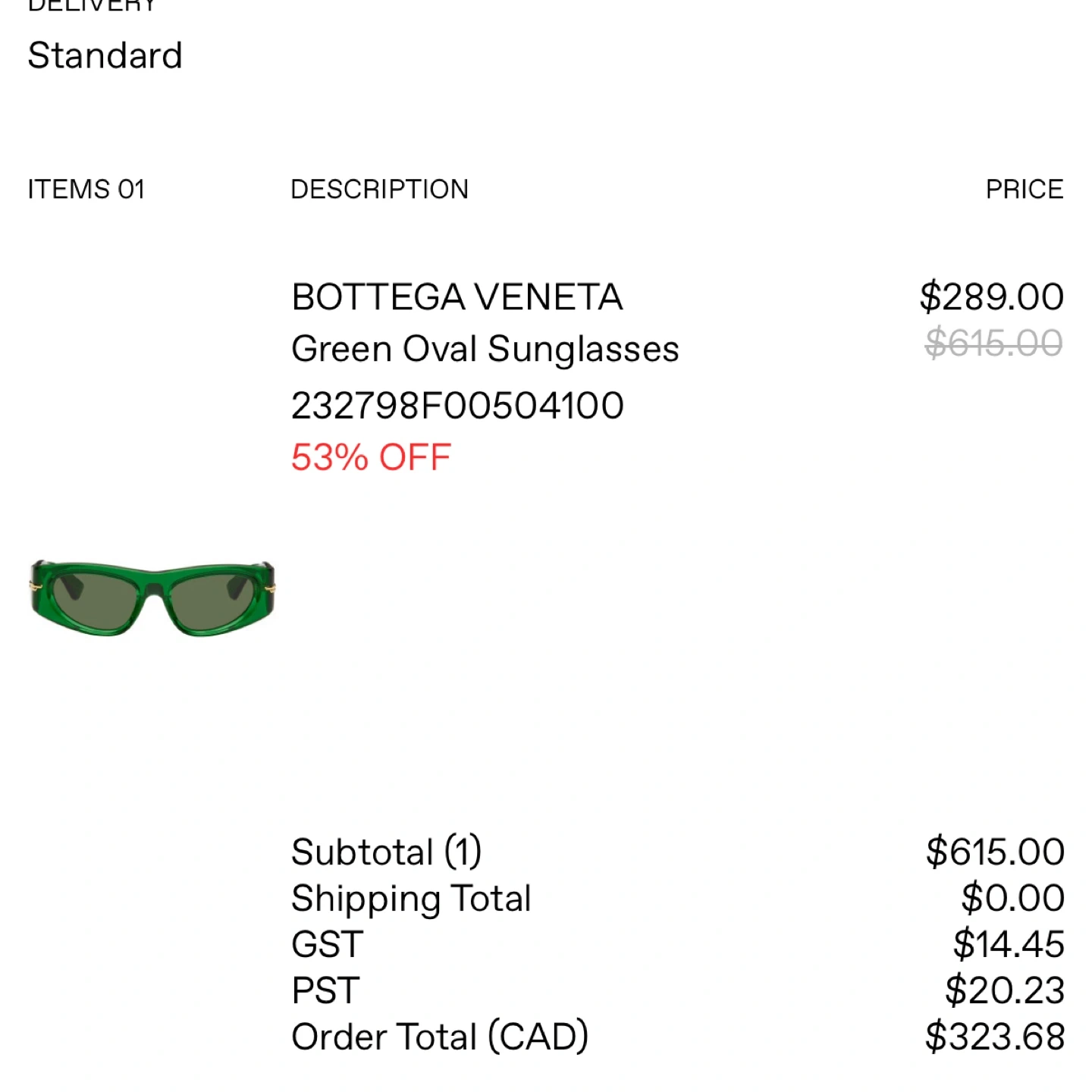Click the $20.23 PST amount

(1005, 991)
